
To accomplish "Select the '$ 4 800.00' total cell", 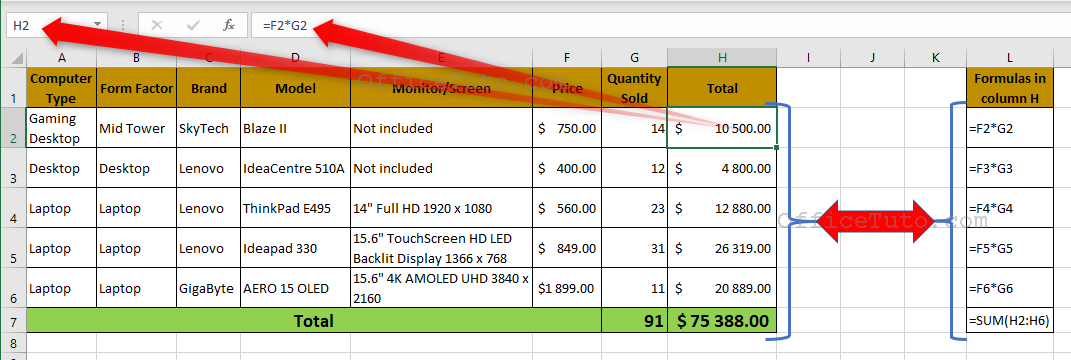I will point(722,167).
